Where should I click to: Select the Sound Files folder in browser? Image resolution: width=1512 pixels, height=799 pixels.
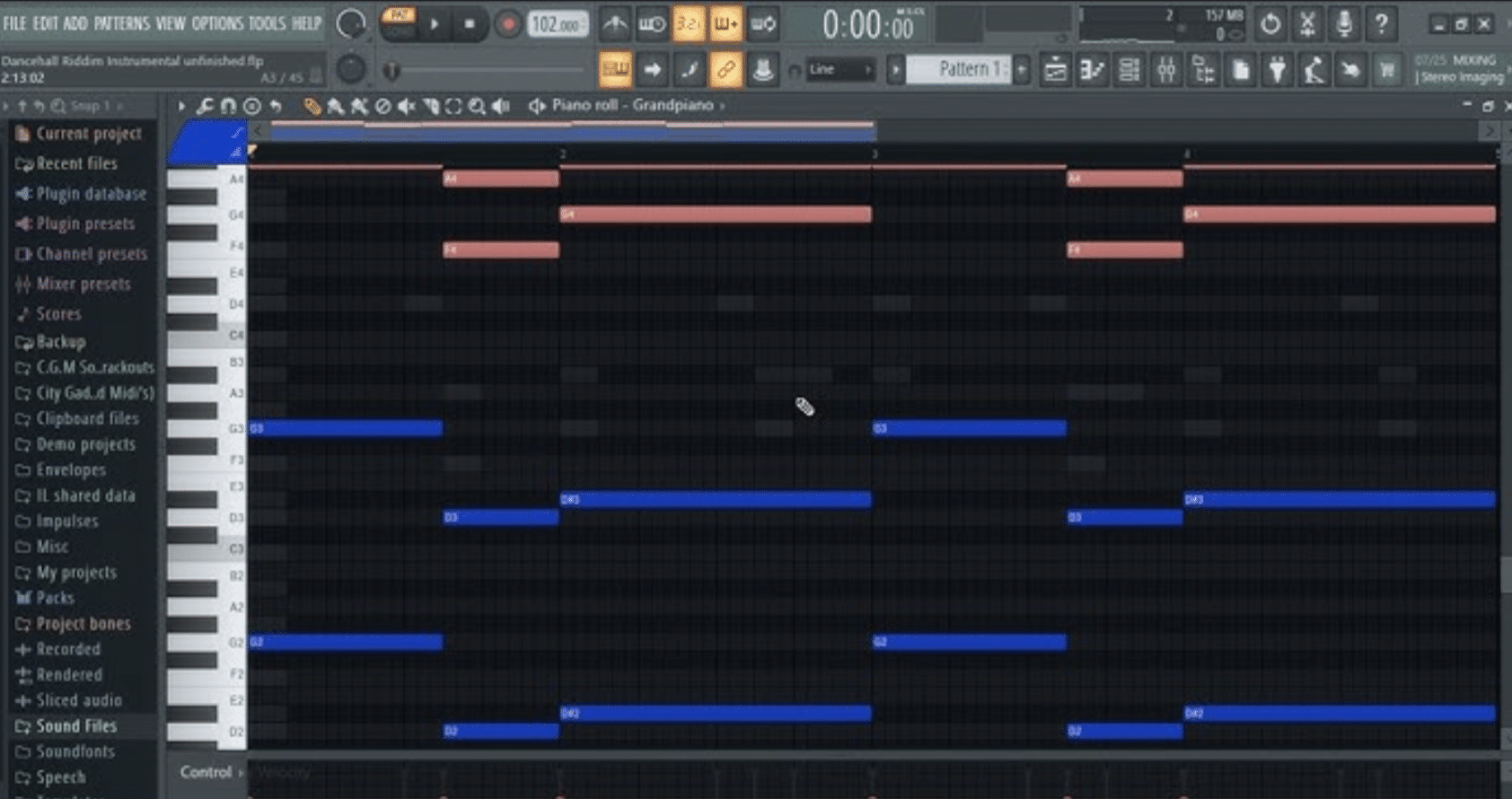[x=76, y=726]
